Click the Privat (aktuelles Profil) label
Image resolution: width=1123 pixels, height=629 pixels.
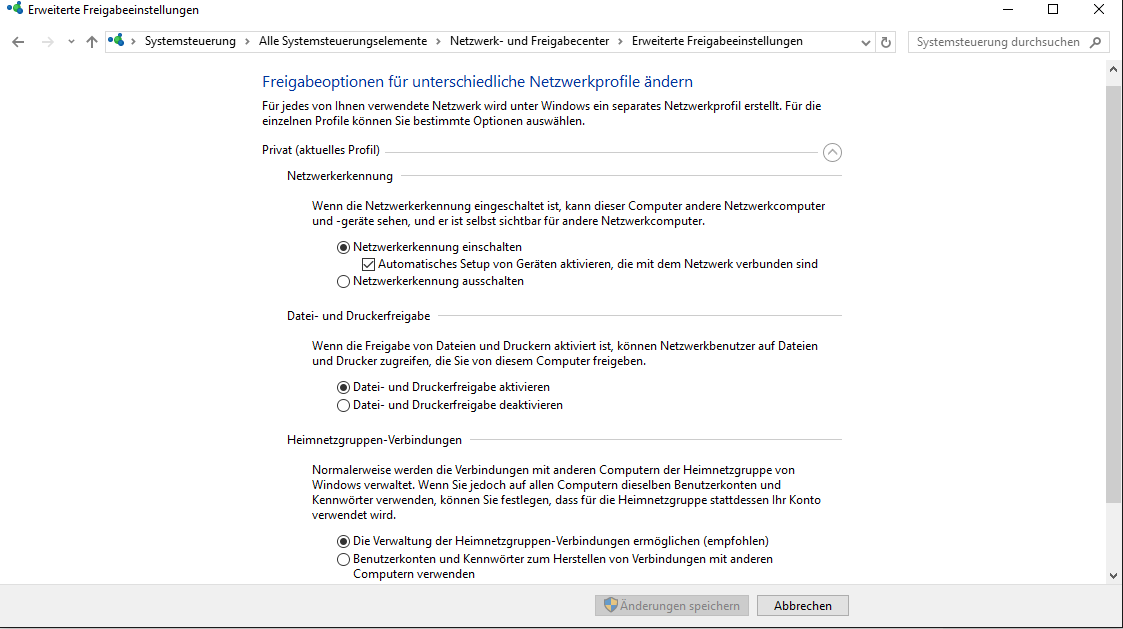click(x=321, y=150)
